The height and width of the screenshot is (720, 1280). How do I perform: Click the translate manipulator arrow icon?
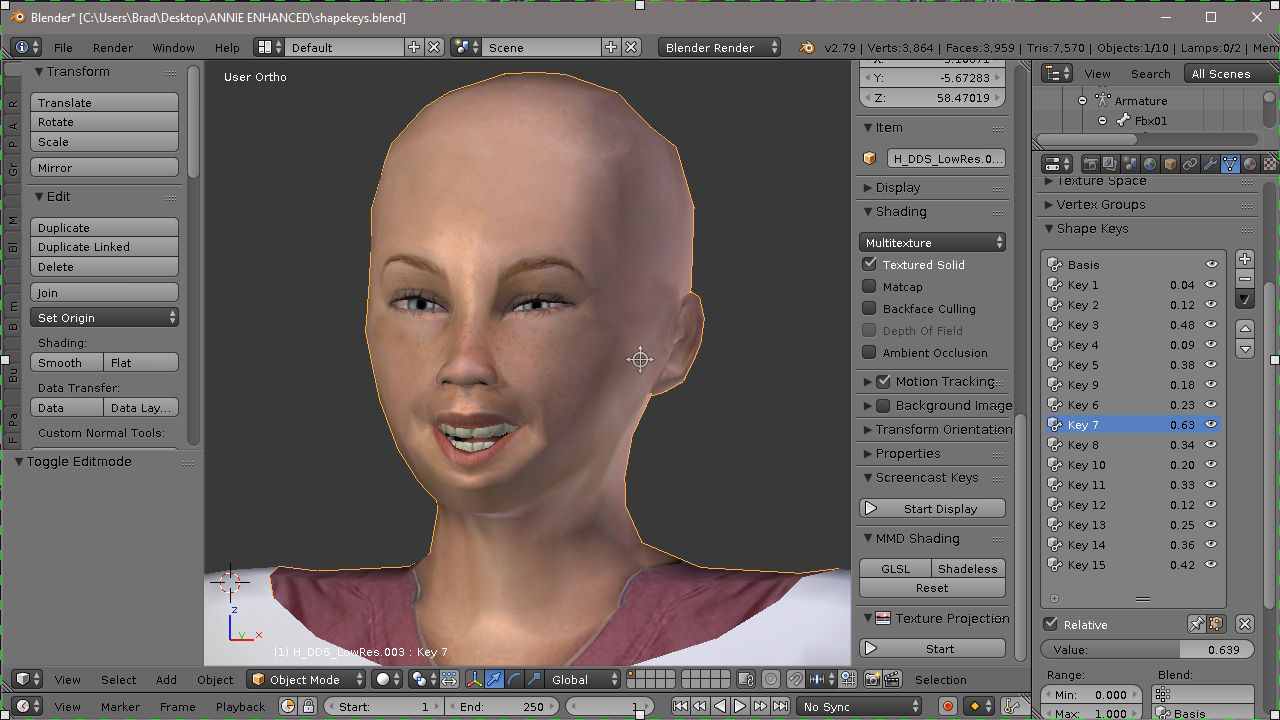click(494, 680)
